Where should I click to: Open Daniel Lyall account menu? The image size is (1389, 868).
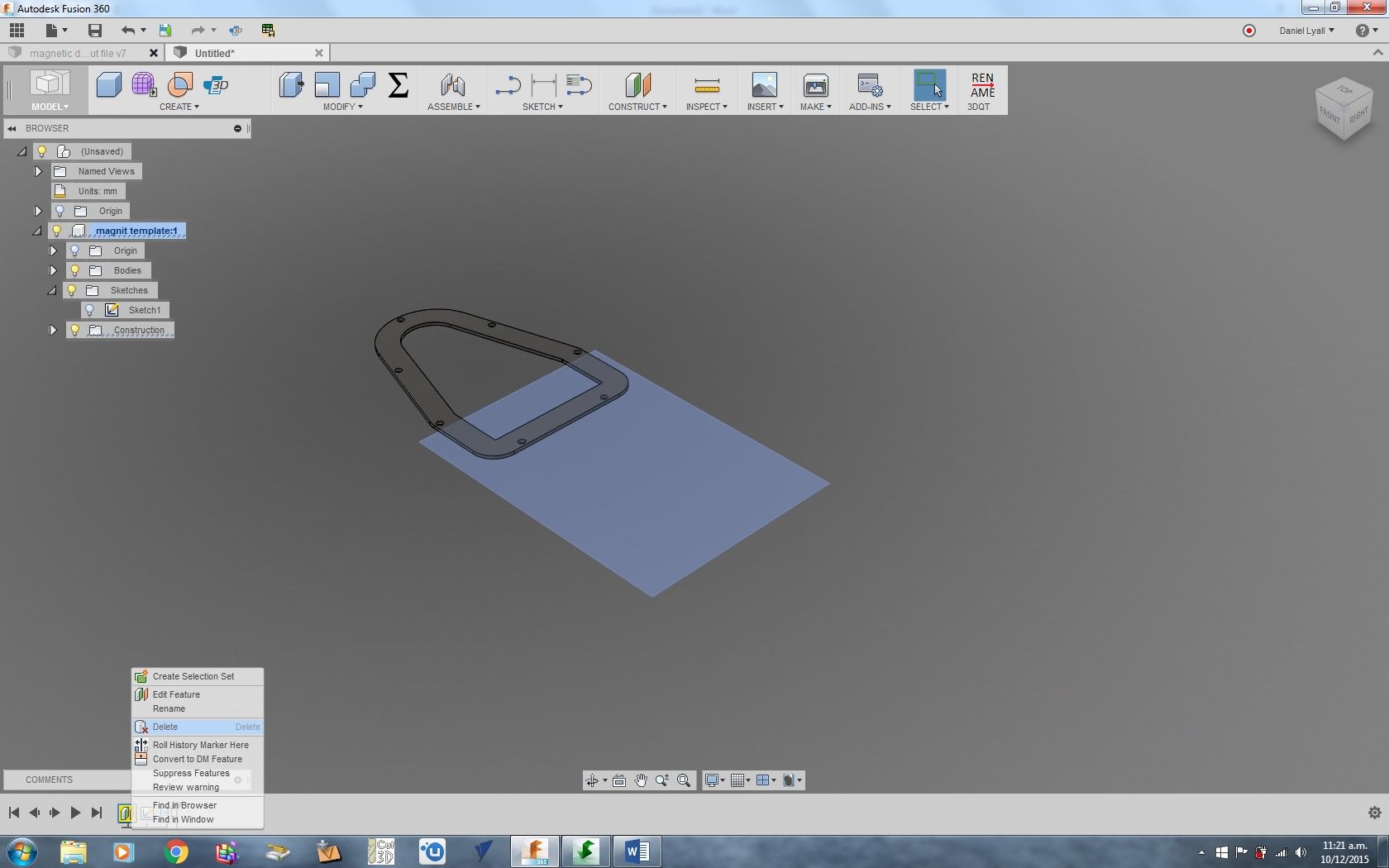click(x=1306, y=31)
